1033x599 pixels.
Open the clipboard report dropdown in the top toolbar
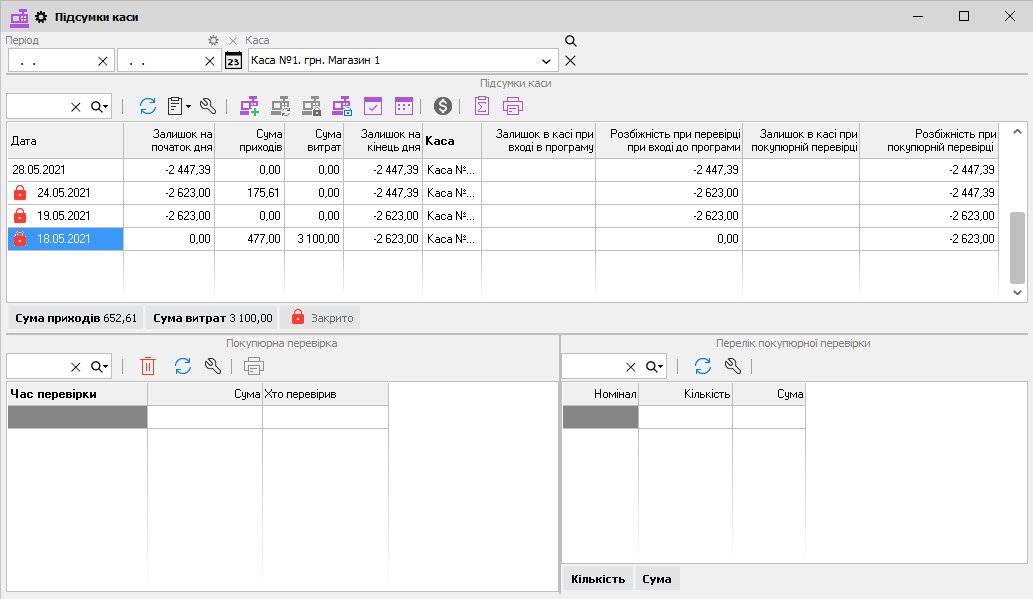(179, 106)
